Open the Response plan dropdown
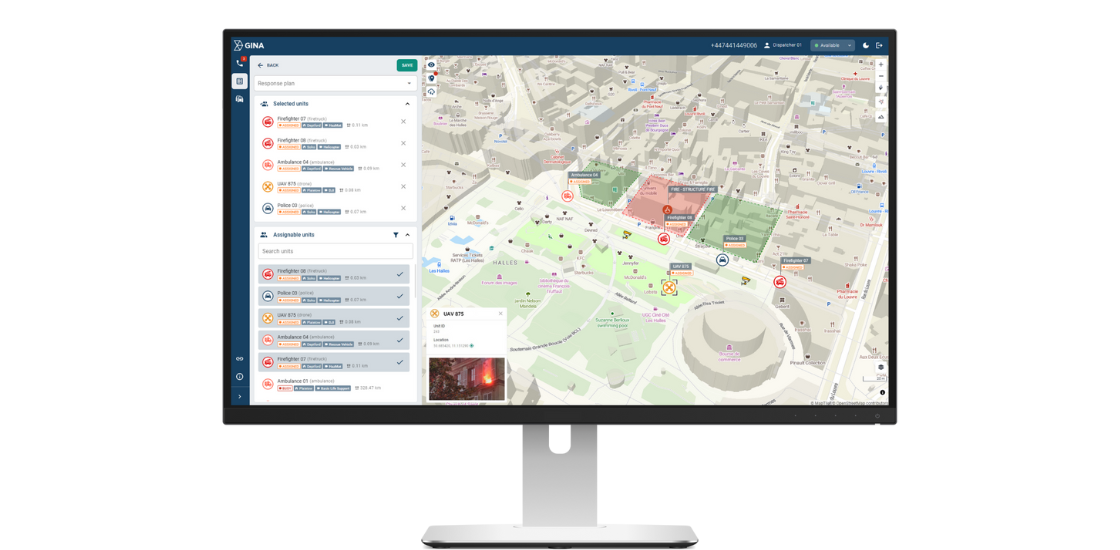Viewport: 1120px width, 550px height. [x=335, y=84]
